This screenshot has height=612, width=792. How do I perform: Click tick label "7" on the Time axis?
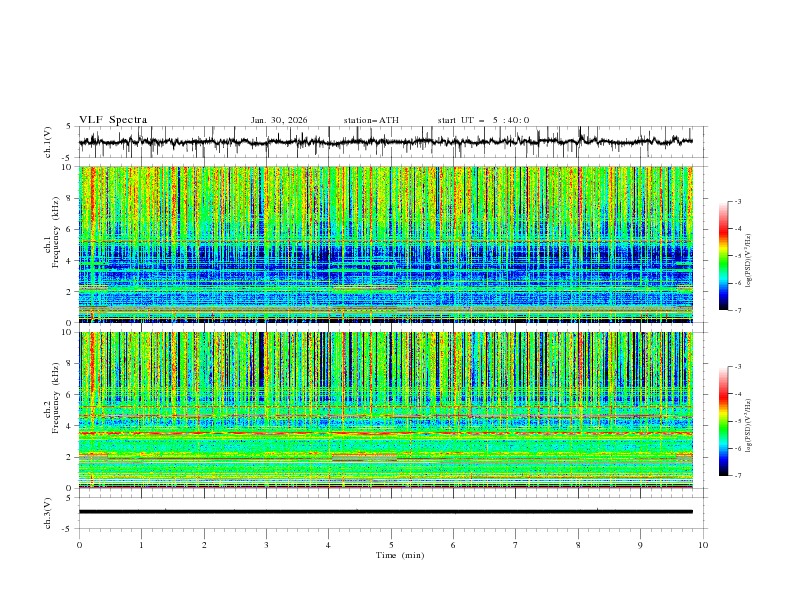[516, 545]
